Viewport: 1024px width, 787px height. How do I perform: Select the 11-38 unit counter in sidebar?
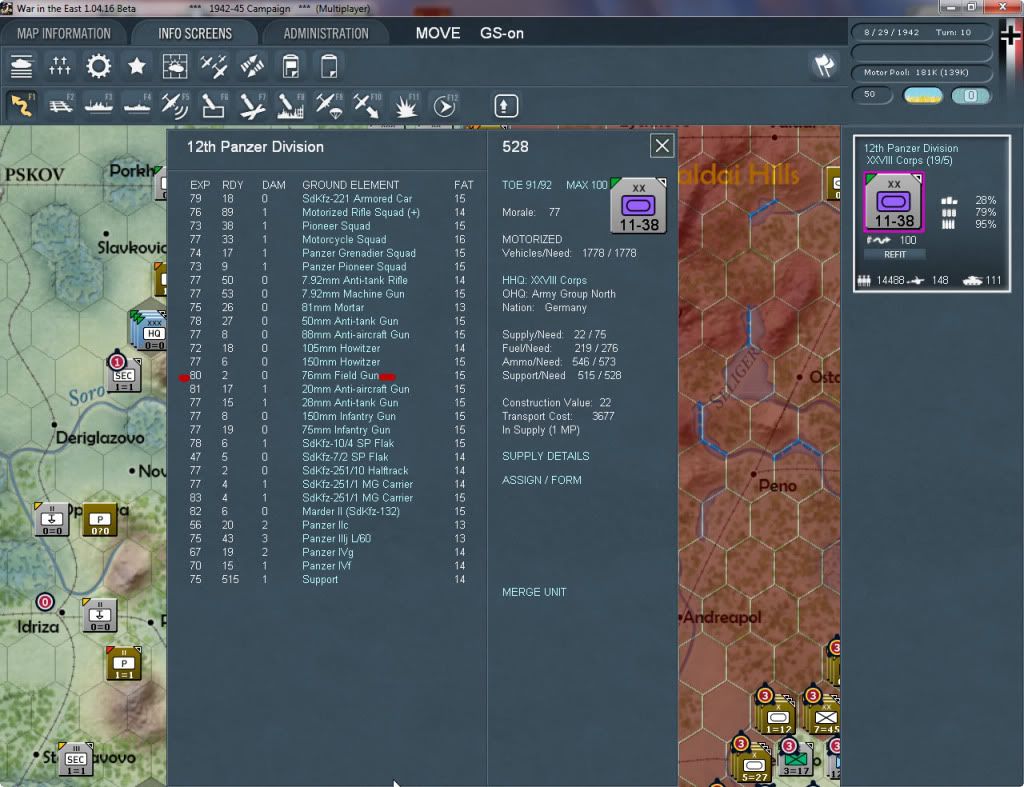tap(894, 202)
